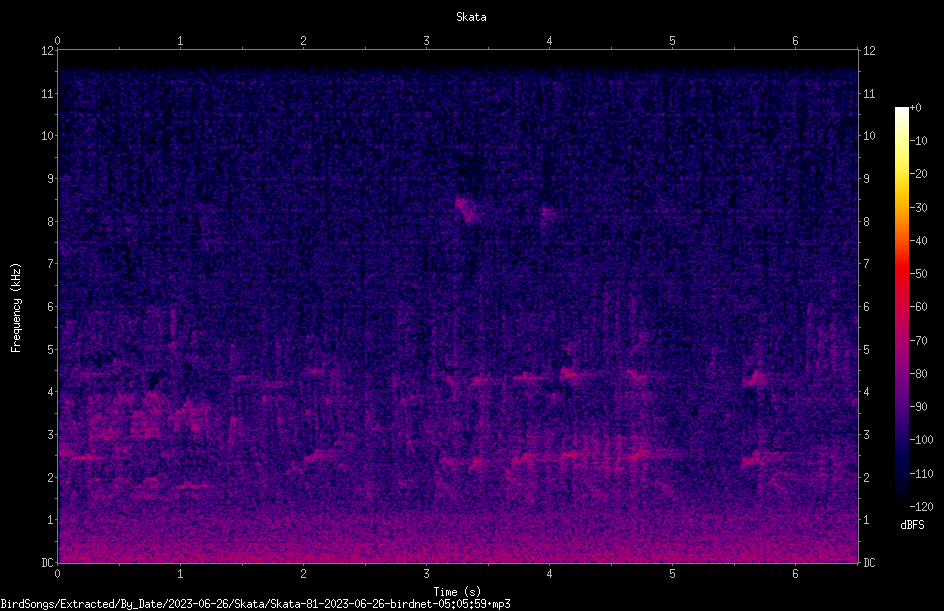Click the "-10" label on the color scale
The height and width of the screenshot is (611, 944).
tap(918, 141)
